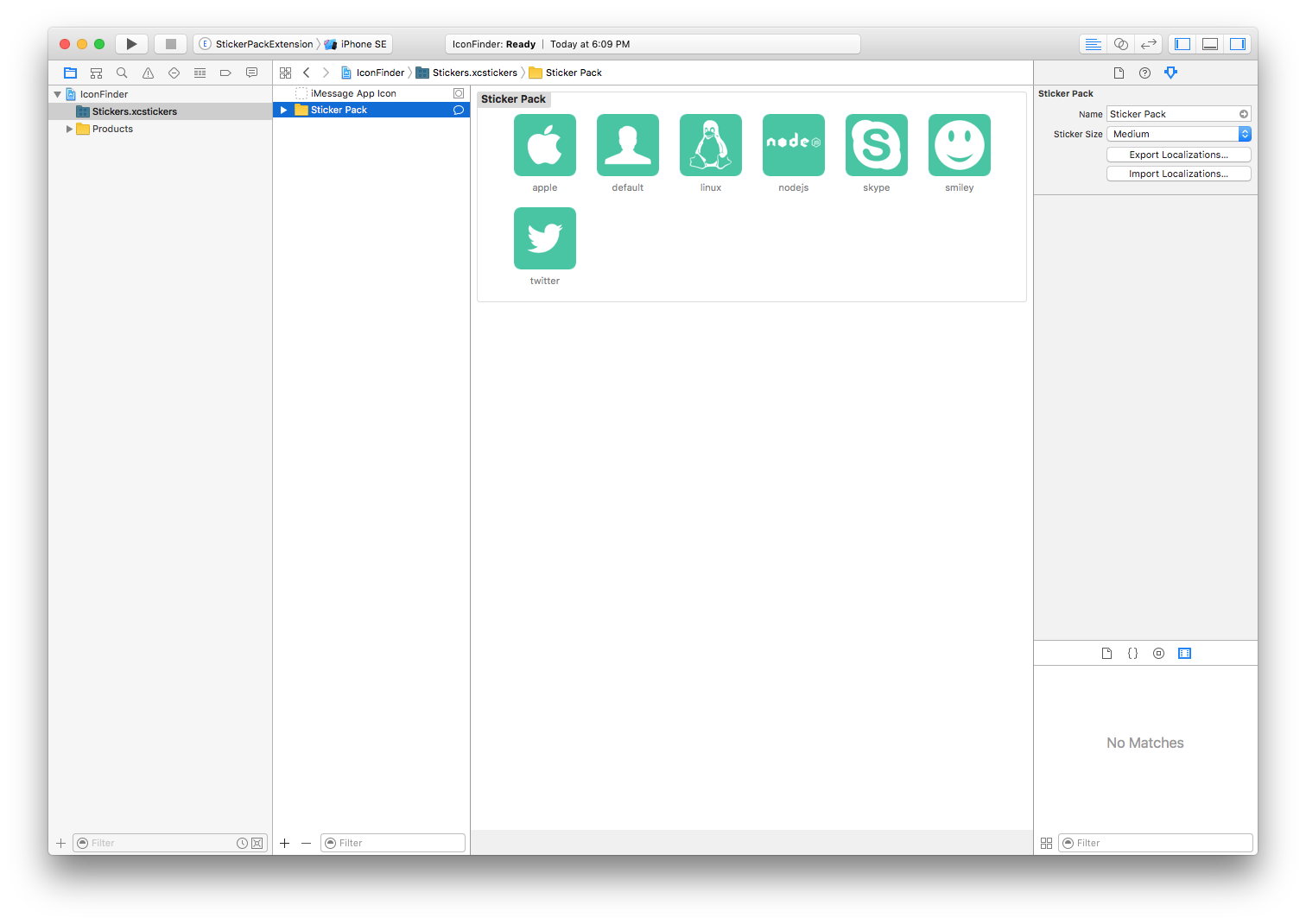Toggle the debug area visibility

pos(1209,43)
